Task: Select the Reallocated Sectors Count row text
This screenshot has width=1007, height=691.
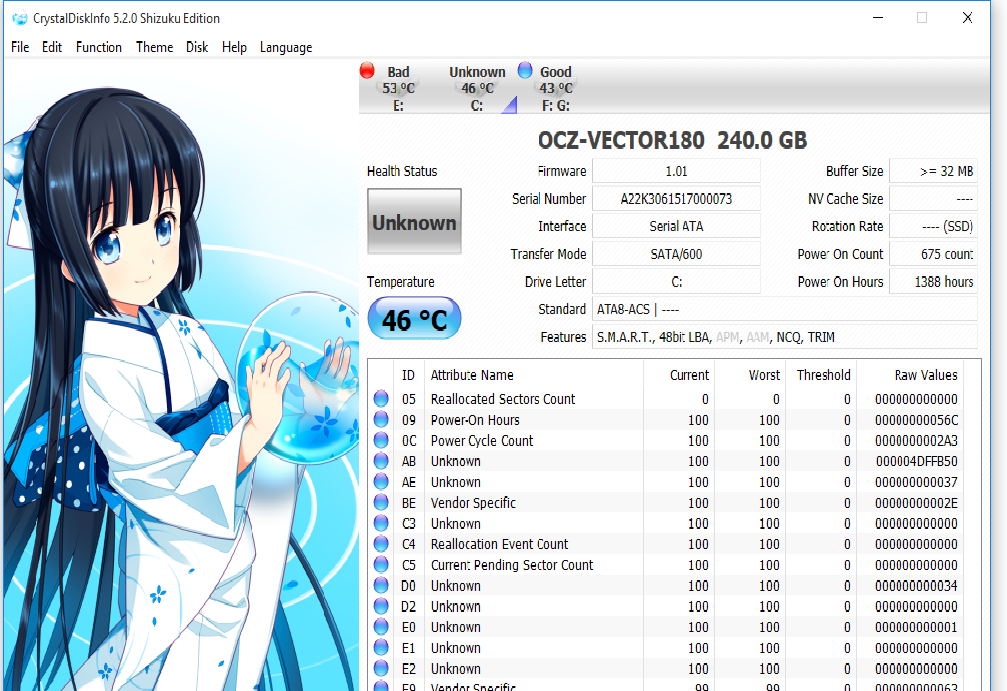Action: [x=503, y=399]
